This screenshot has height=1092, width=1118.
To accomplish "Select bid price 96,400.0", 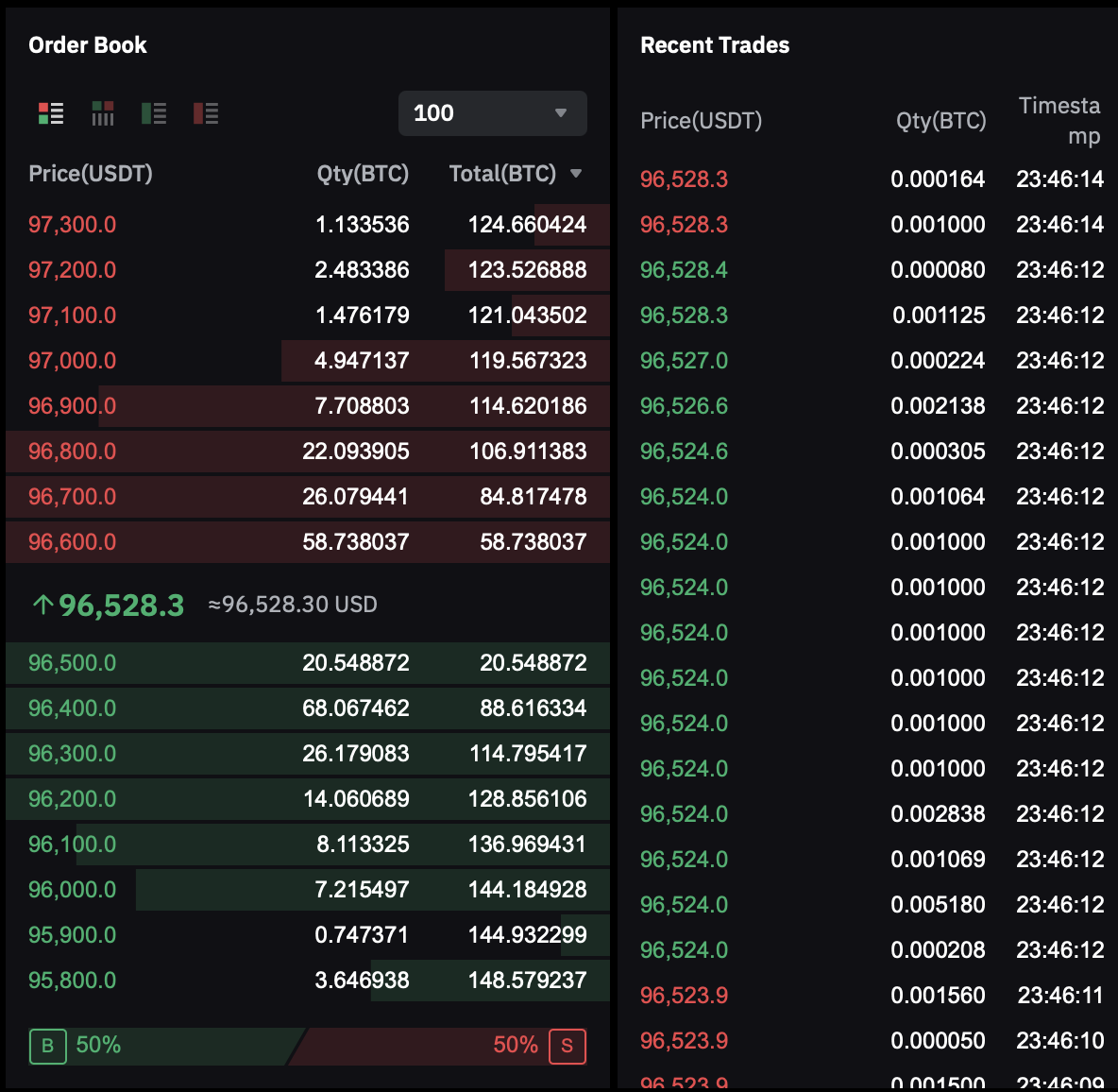I will 72,708.
